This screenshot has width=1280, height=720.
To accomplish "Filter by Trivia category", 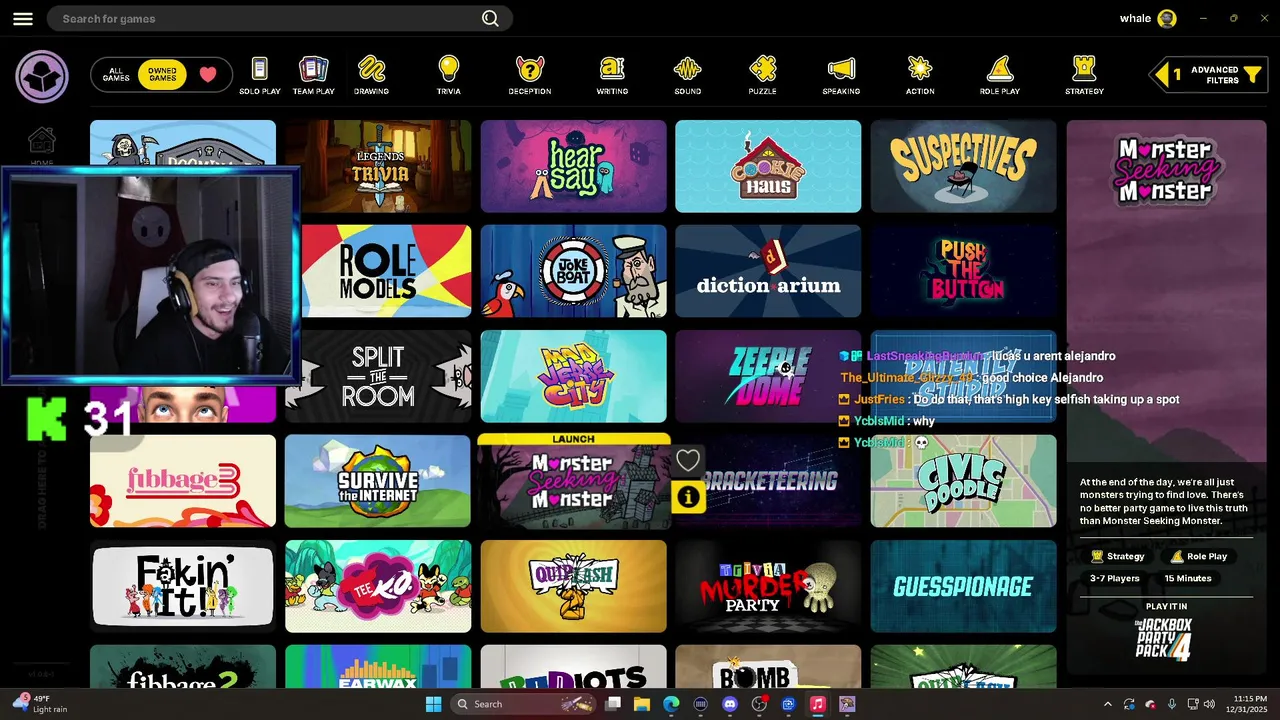I will click(449, 76).
